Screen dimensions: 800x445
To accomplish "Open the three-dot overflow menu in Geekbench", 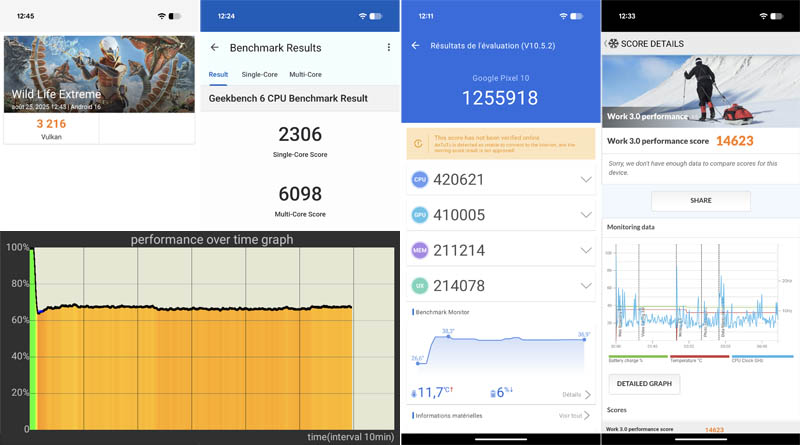I will pos(388,48).
